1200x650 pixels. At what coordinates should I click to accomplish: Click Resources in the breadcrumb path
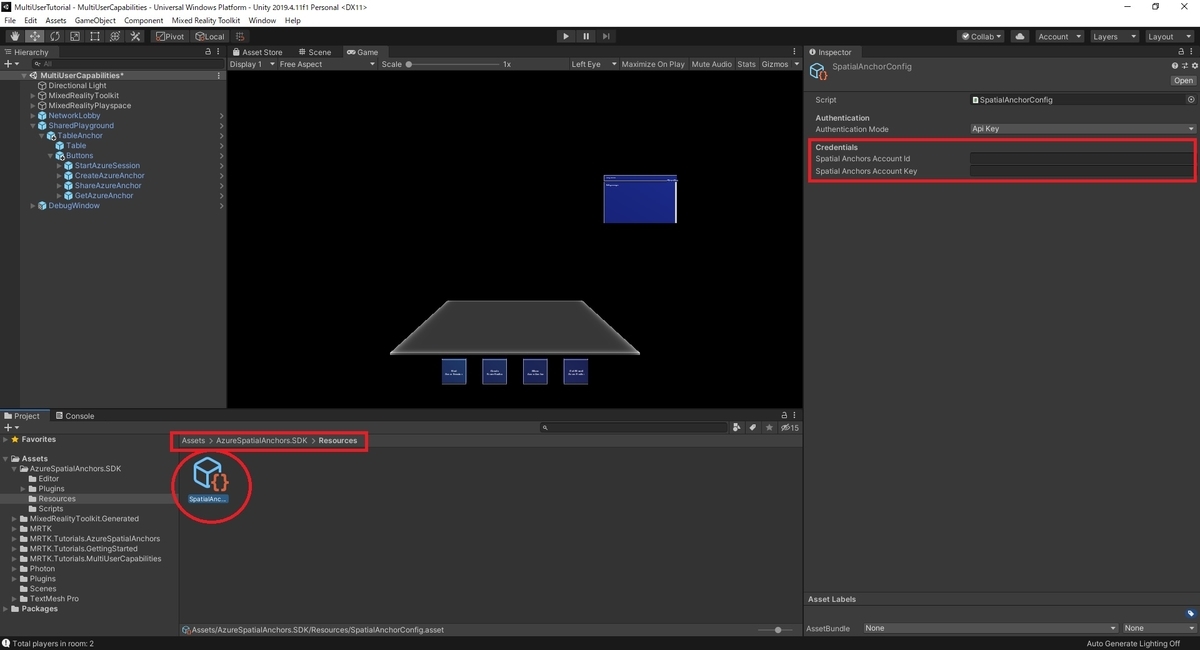338,441
